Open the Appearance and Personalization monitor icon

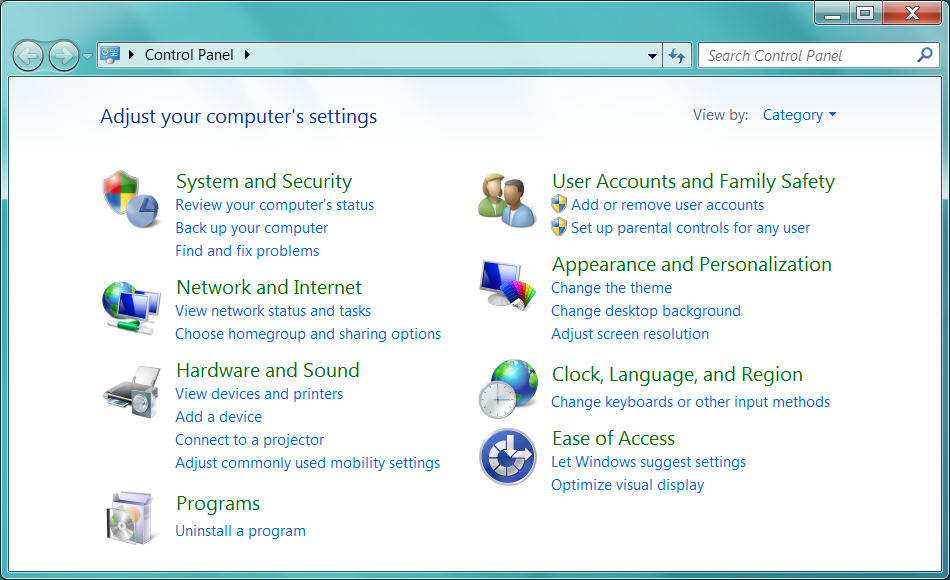[x=507, y=286]
